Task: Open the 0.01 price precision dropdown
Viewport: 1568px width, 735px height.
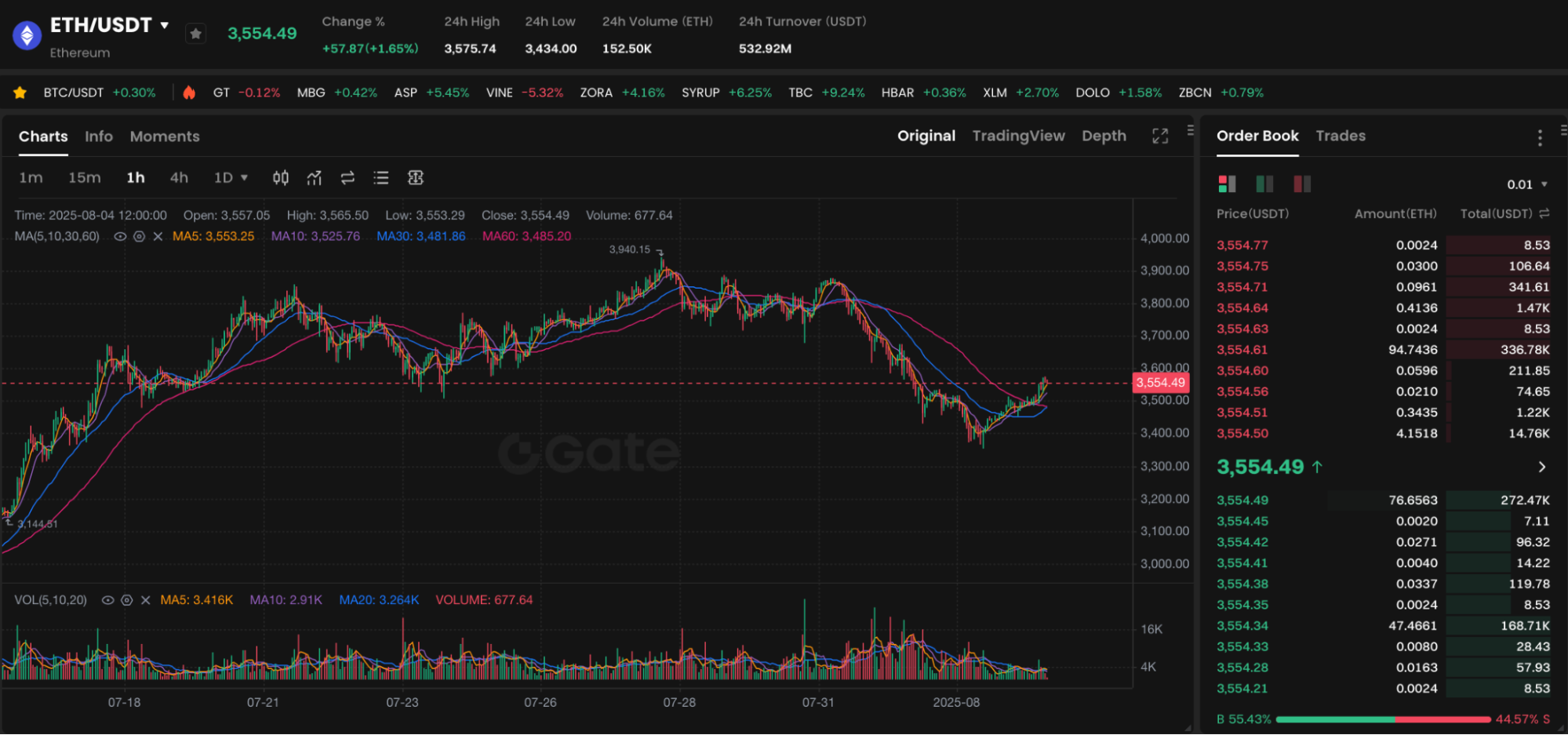Action: 1527,184
